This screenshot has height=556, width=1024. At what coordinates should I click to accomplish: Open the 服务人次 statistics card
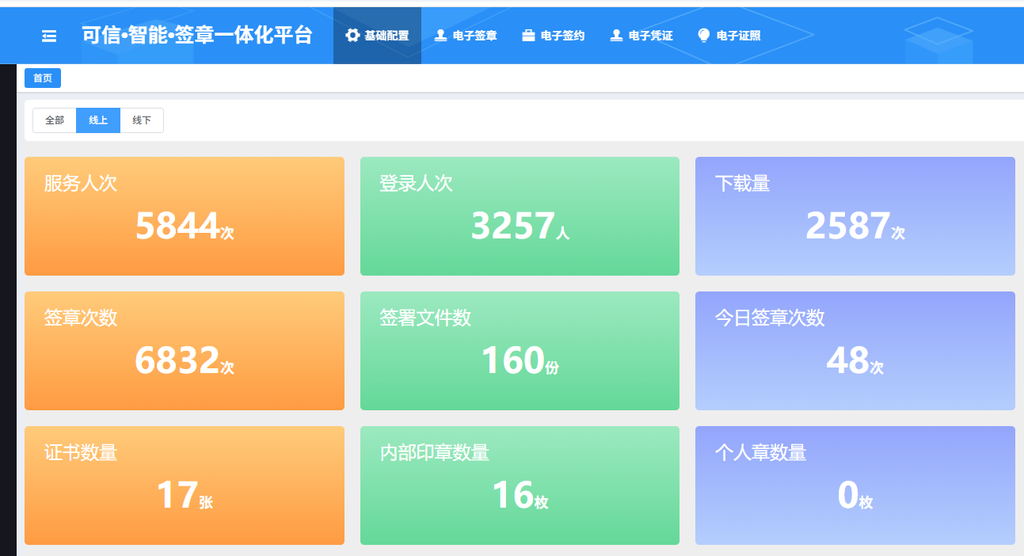point(184,216)
